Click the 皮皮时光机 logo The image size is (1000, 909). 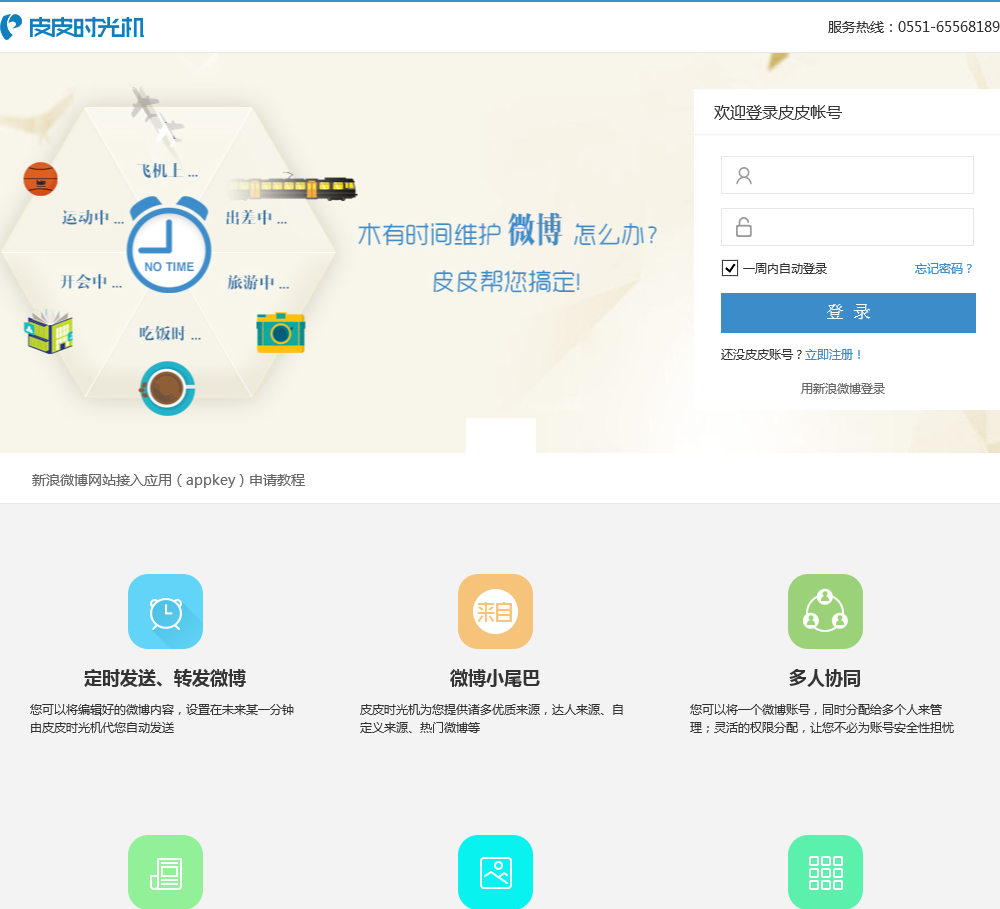coord(72,27)
